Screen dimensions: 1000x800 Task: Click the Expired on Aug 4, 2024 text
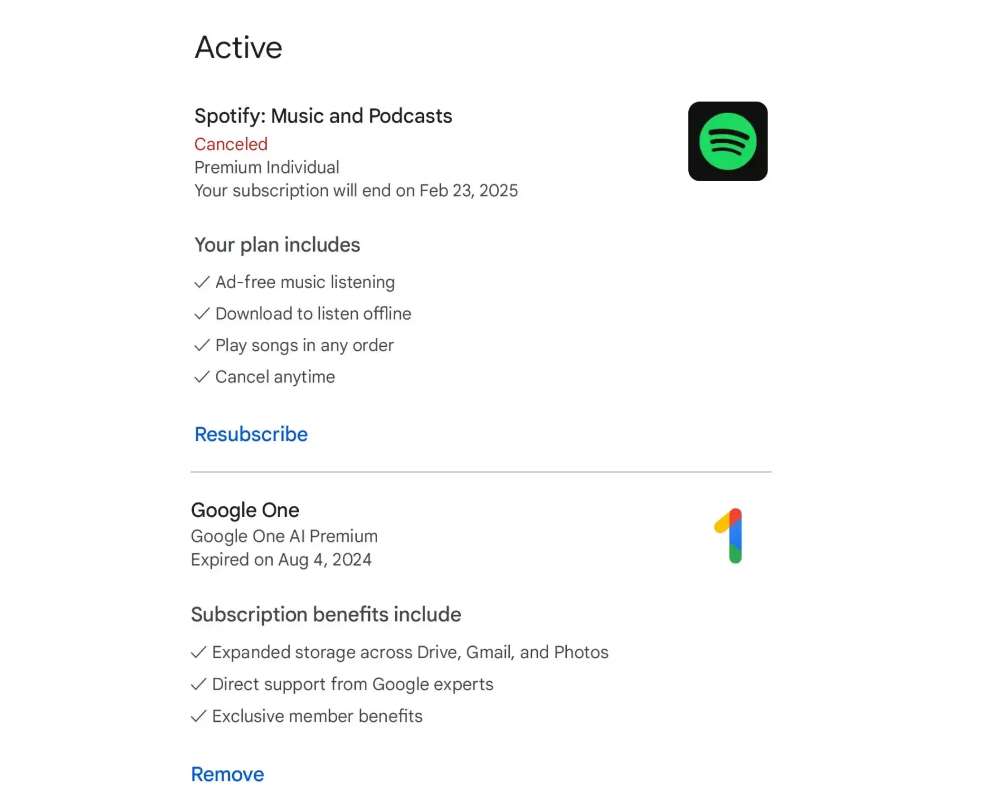pos(281,560)
